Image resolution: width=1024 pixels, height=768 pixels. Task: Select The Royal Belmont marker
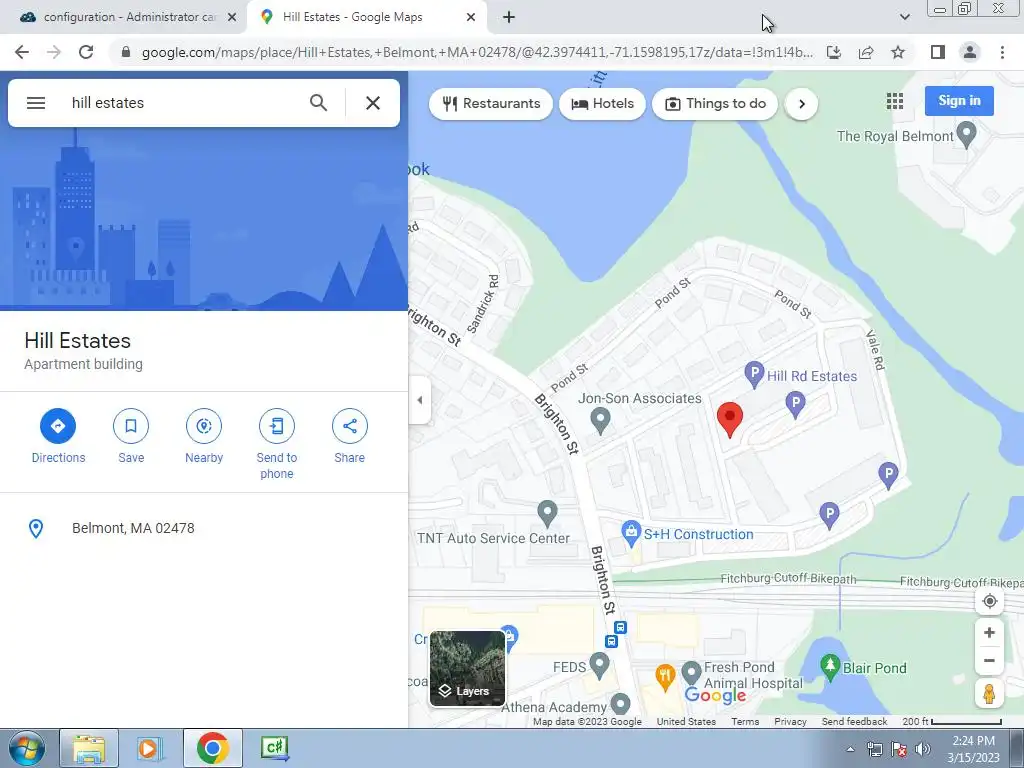coord(966,135)
